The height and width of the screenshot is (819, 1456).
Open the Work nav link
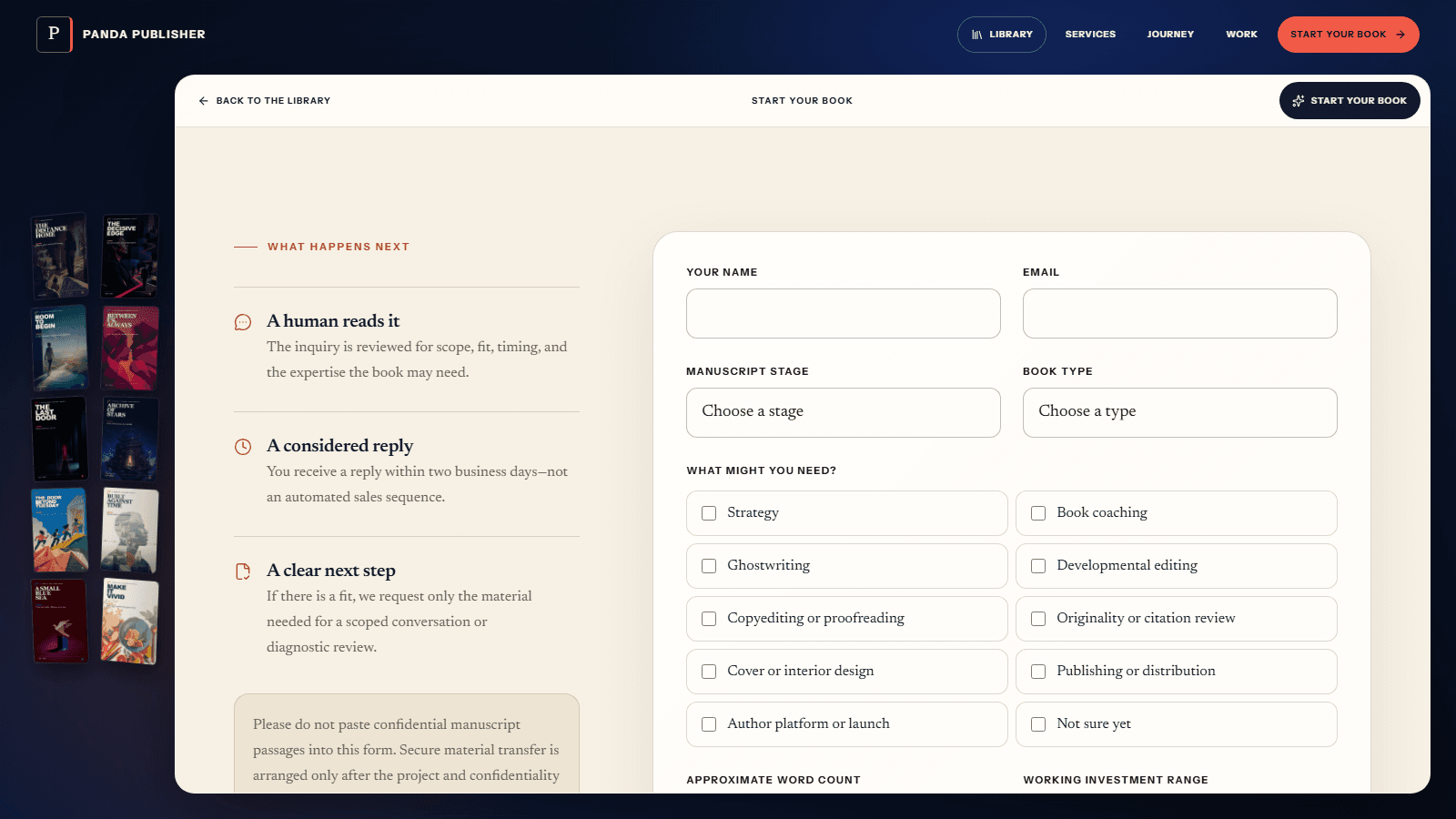coord(1241,35)
